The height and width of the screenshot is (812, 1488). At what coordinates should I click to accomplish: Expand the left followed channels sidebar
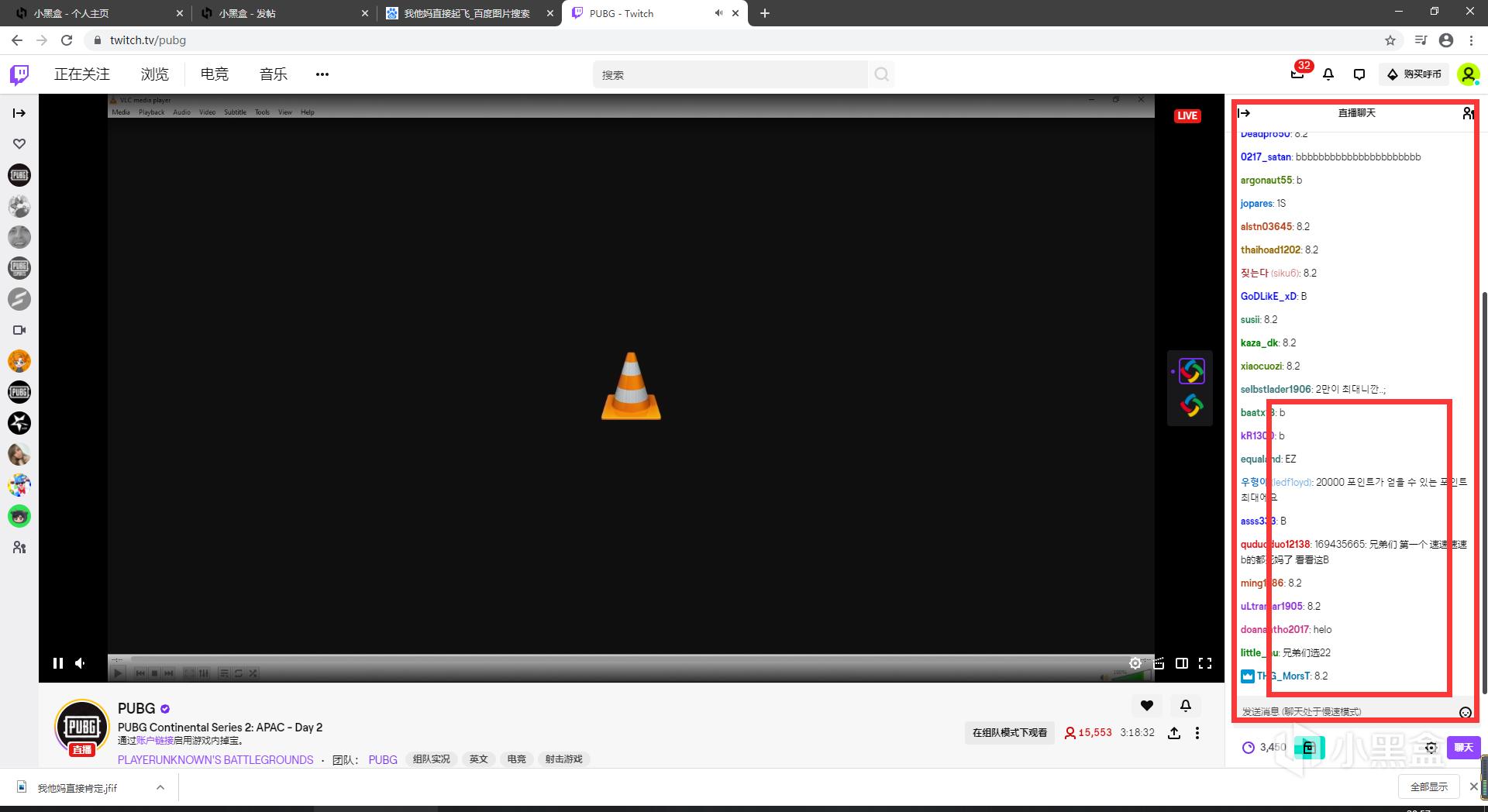coord(19,113)
